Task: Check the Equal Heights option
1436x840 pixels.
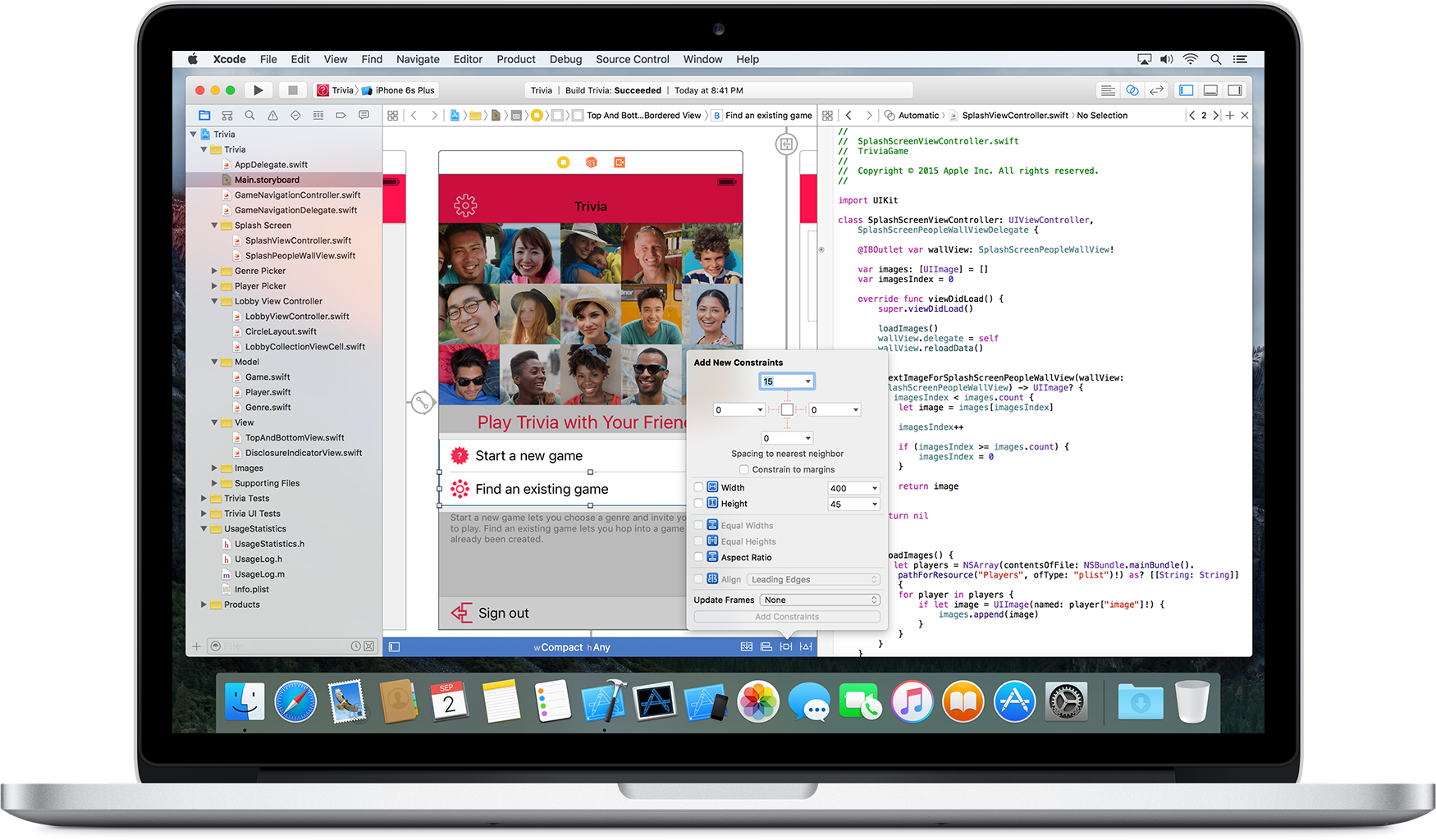Action: click(x=698, y=541)
